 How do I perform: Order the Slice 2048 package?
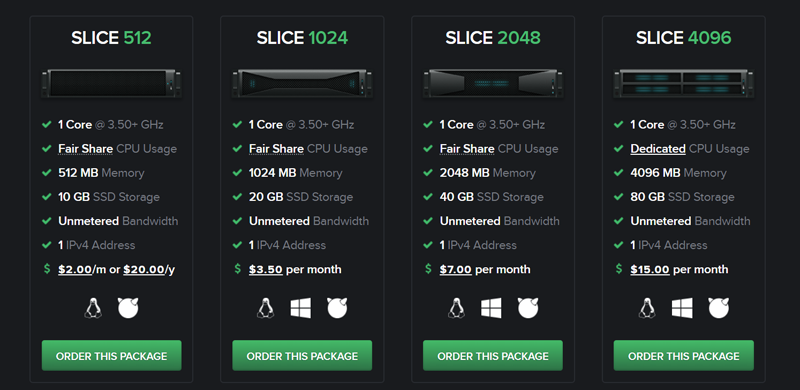click(493, 355)
